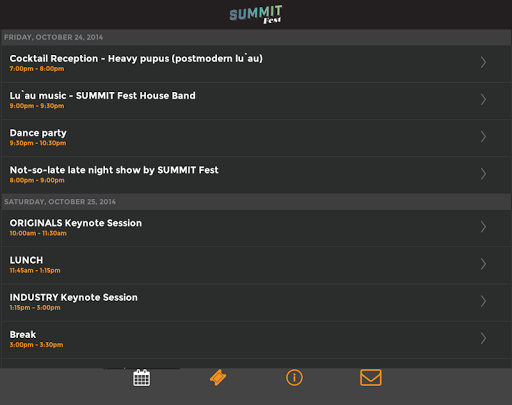Select the Dance party event
Screen dimensions: 512x405
pos(256,138)
